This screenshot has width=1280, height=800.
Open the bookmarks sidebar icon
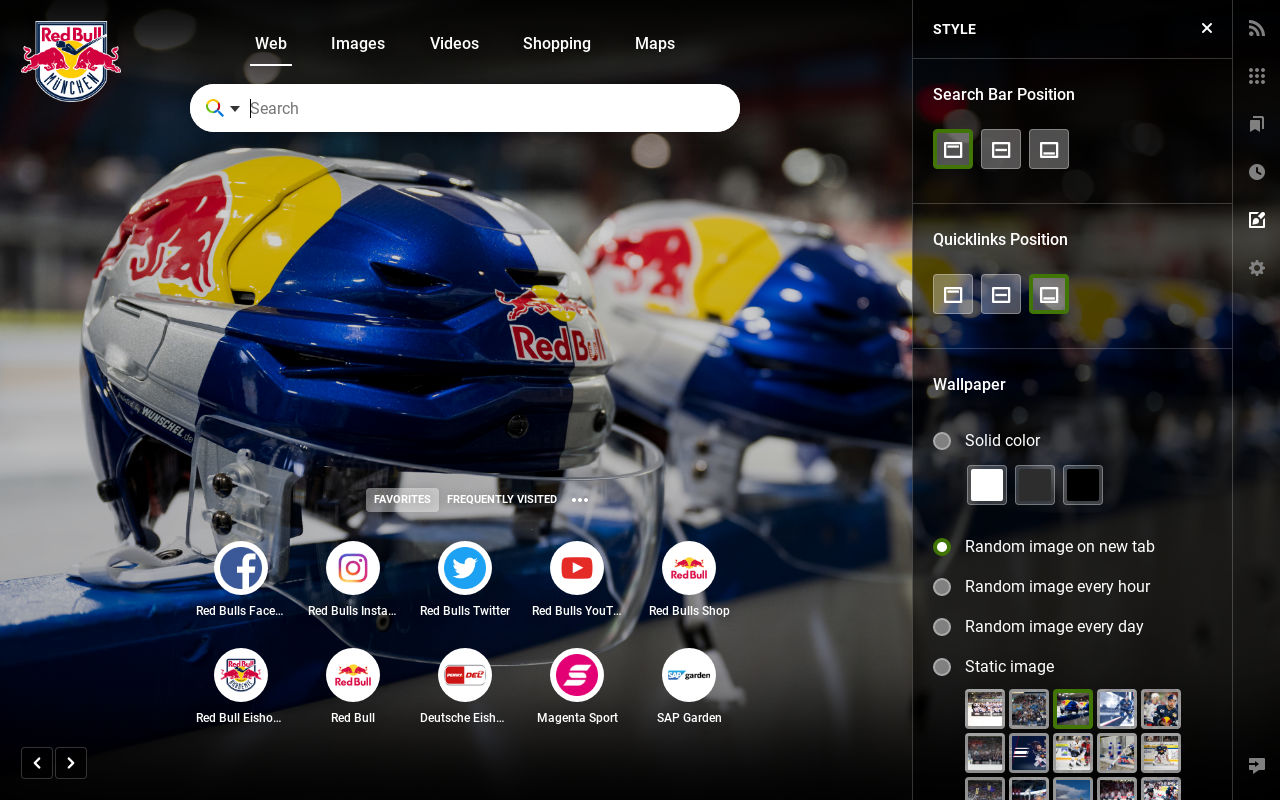coord(1257,124)
